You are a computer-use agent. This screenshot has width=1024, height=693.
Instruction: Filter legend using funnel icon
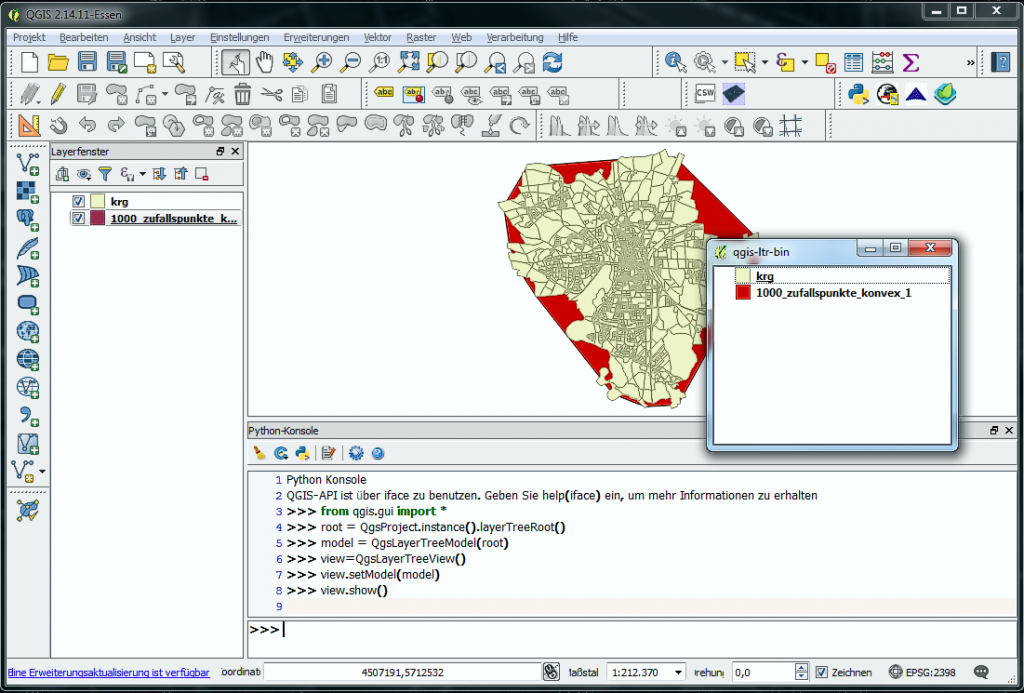[x=105, y=174]
